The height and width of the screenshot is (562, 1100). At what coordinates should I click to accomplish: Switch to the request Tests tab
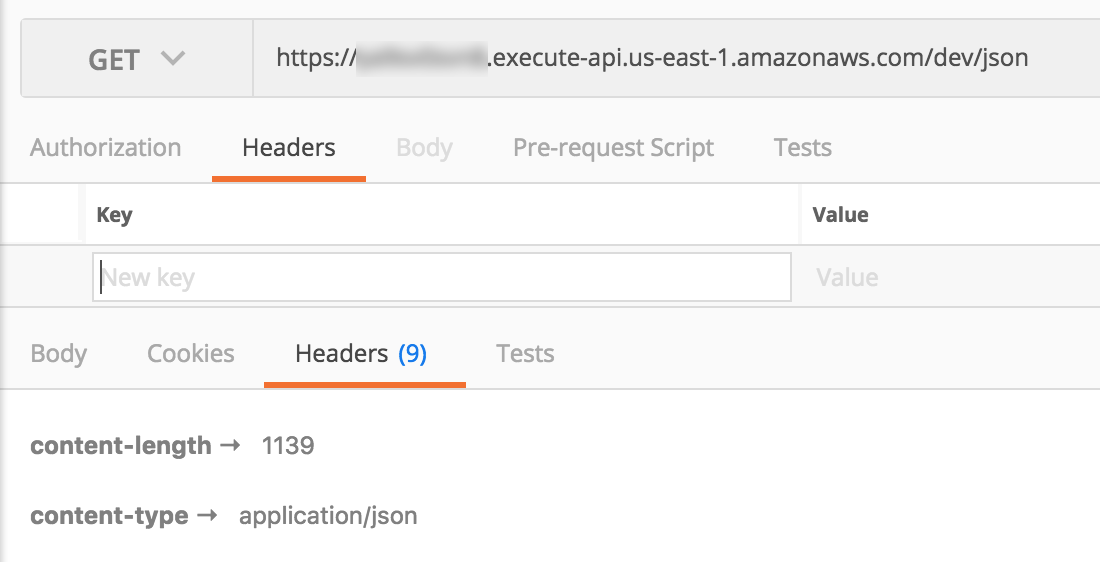point(803,149)
